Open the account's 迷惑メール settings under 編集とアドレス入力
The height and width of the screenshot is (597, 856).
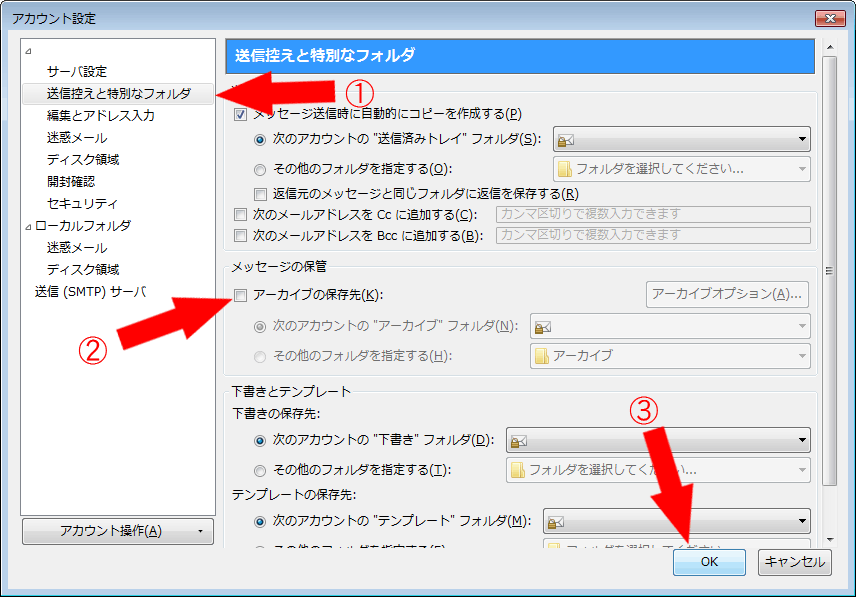coord(77,138)
